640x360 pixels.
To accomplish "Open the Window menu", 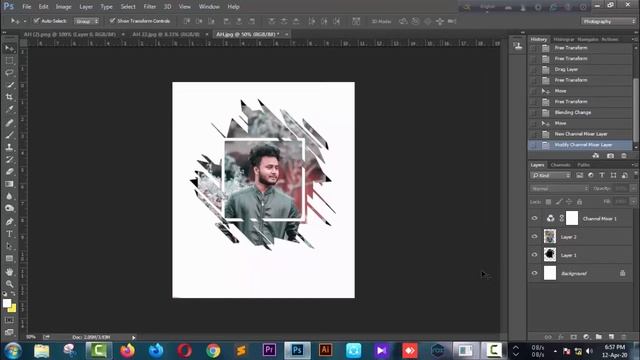I will 209,7.
